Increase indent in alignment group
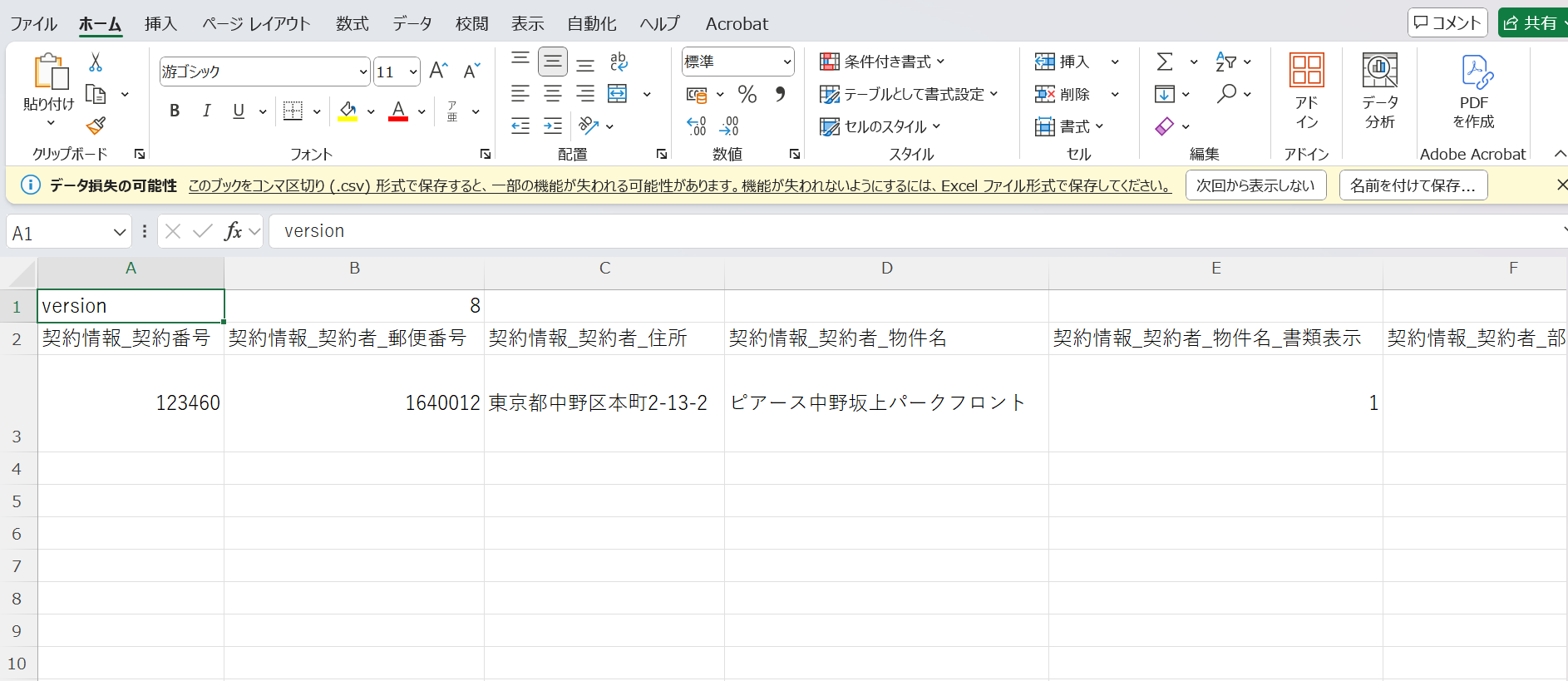Viewport: 1568px width, 681px height. pyautogui.click(x=553, y=126)
